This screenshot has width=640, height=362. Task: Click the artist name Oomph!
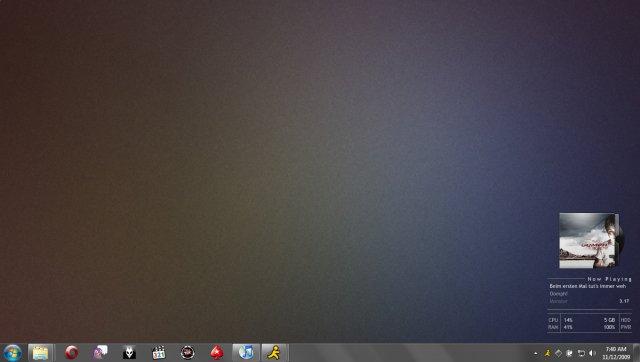click(x=558, y=293)
